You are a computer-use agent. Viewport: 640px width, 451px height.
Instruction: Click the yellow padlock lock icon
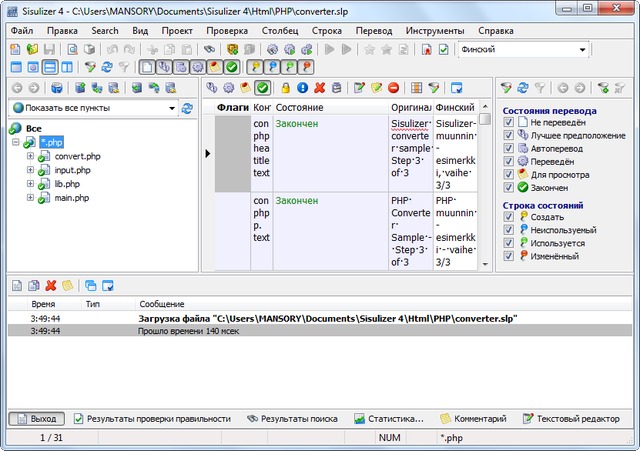click(x=285, y=88)
